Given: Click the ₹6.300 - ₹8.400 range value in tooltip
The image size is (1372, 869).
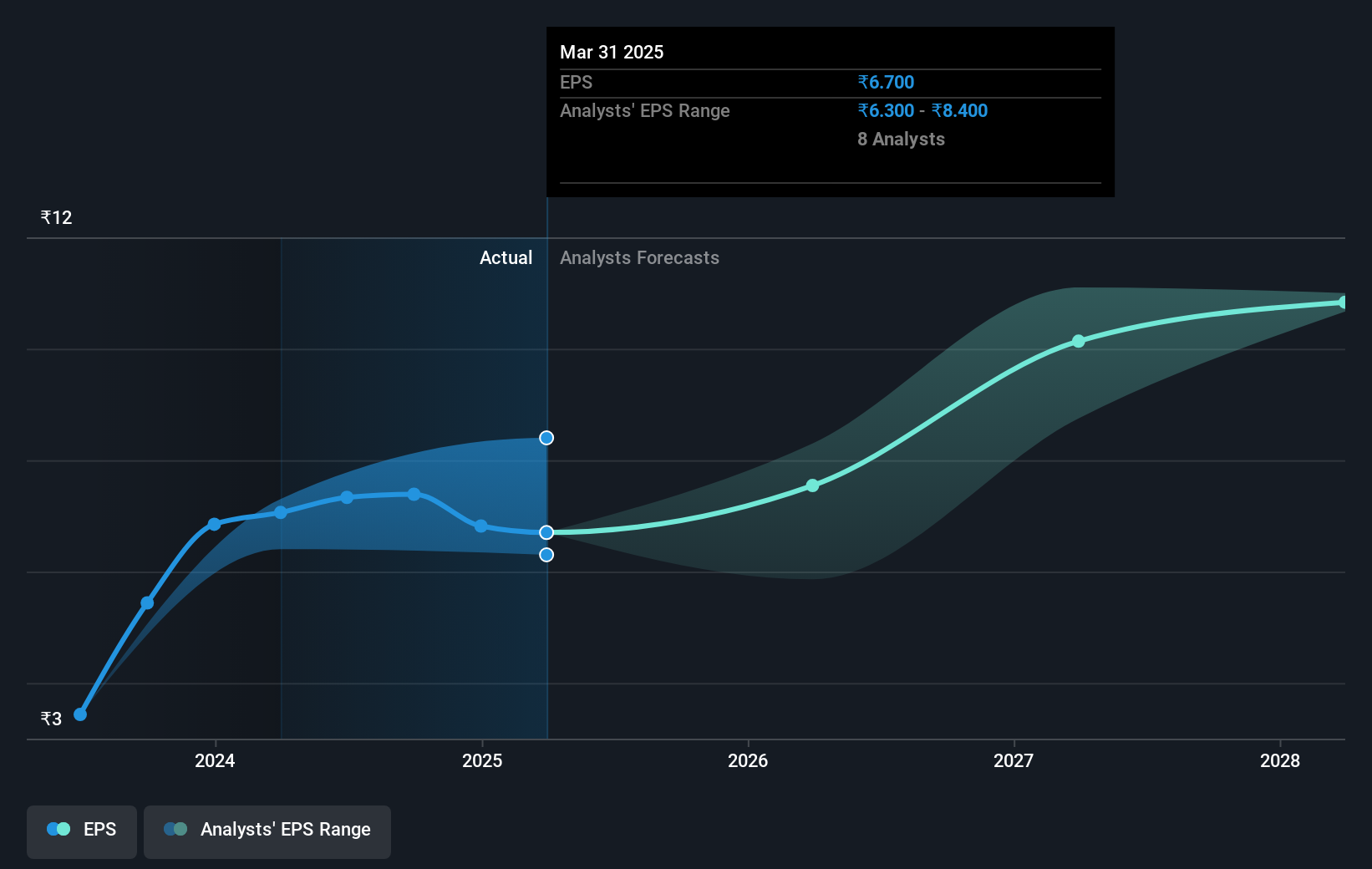Looking at the screenshot, I should (x=922, y=111).
